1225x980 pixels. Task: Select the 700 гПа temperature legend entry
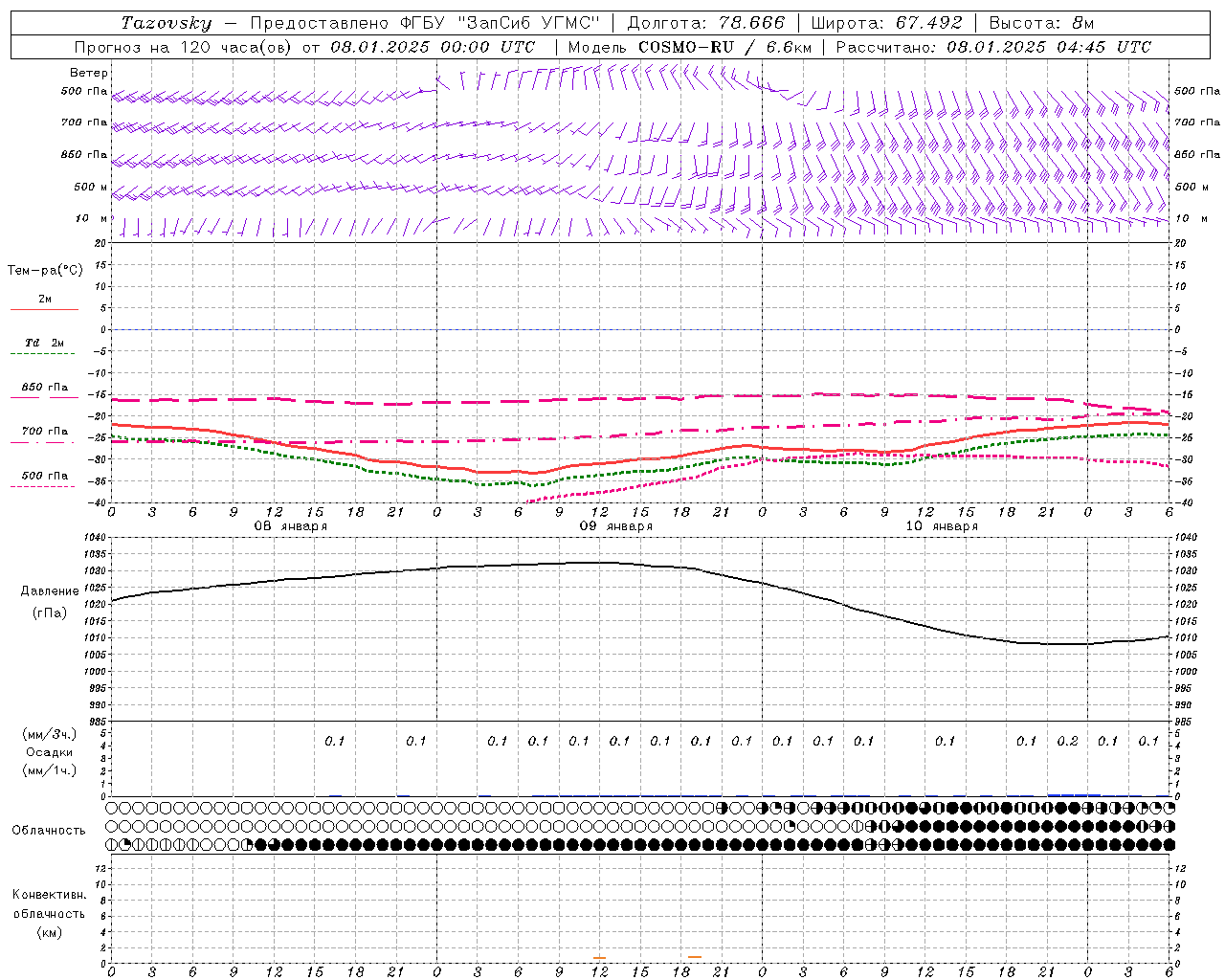tap(45, 432)
